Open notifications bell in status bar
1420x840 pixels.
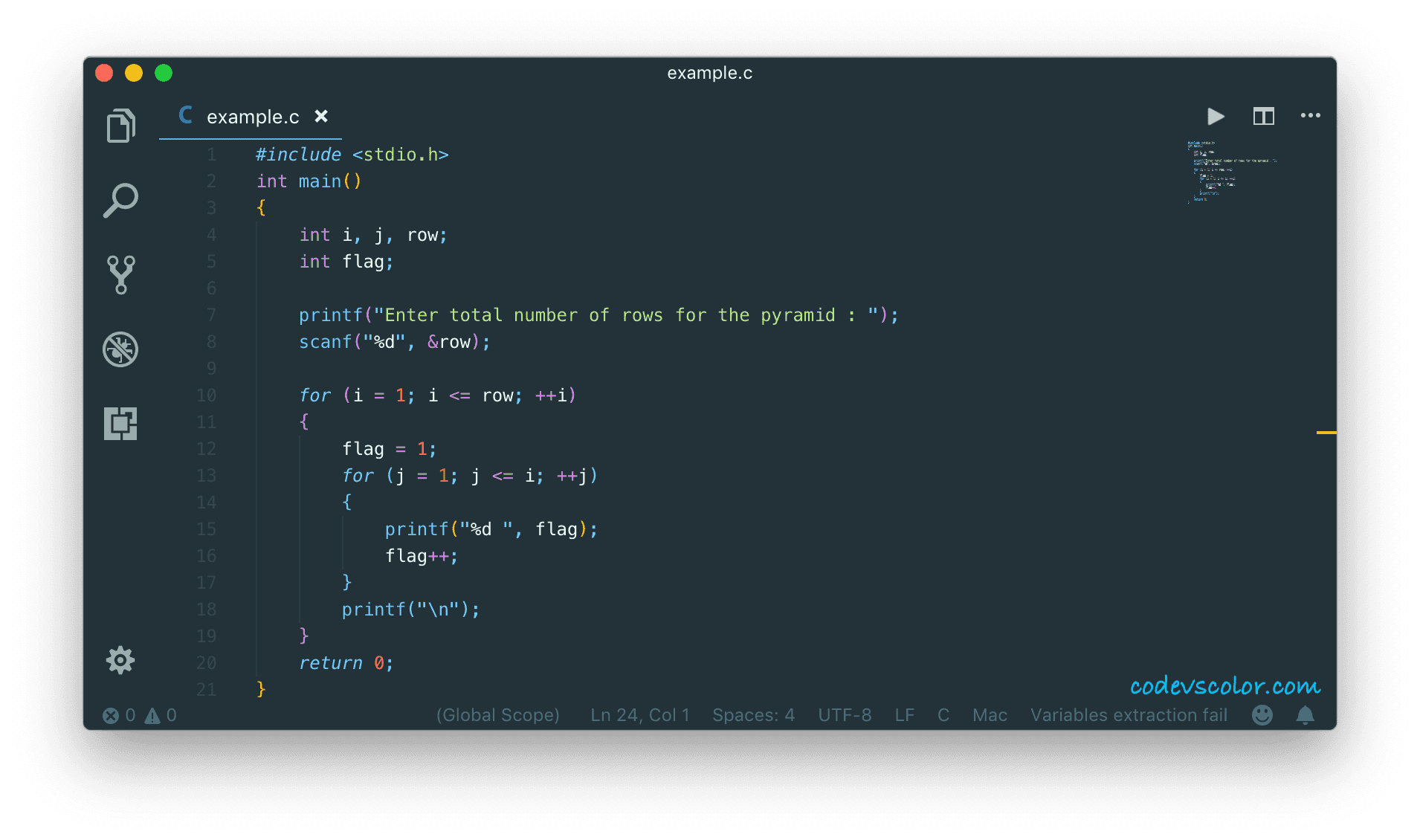tap(1305, 715)
